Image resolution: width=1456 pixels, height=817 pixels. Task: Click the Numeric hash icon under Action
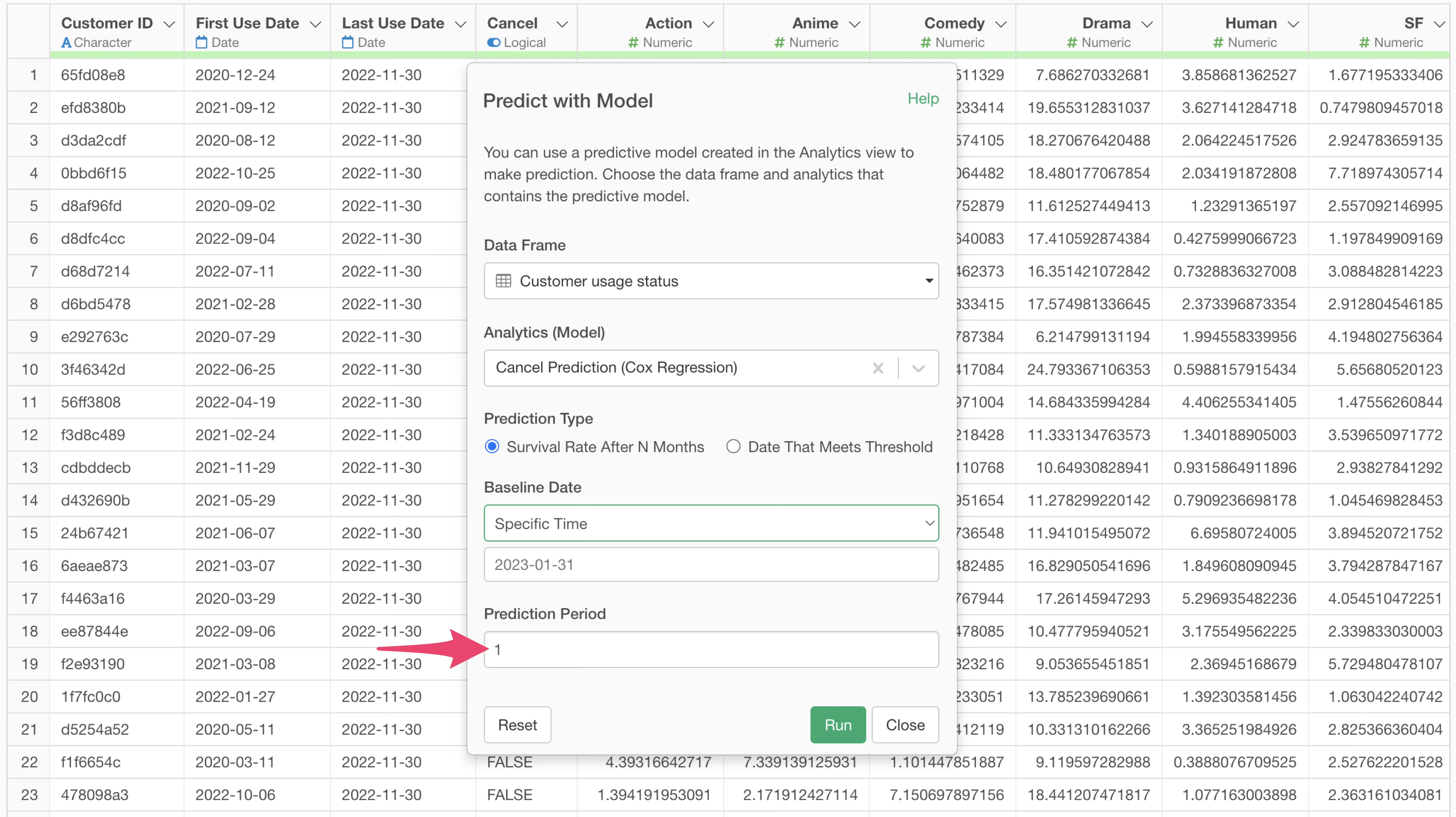pos(633,42)
